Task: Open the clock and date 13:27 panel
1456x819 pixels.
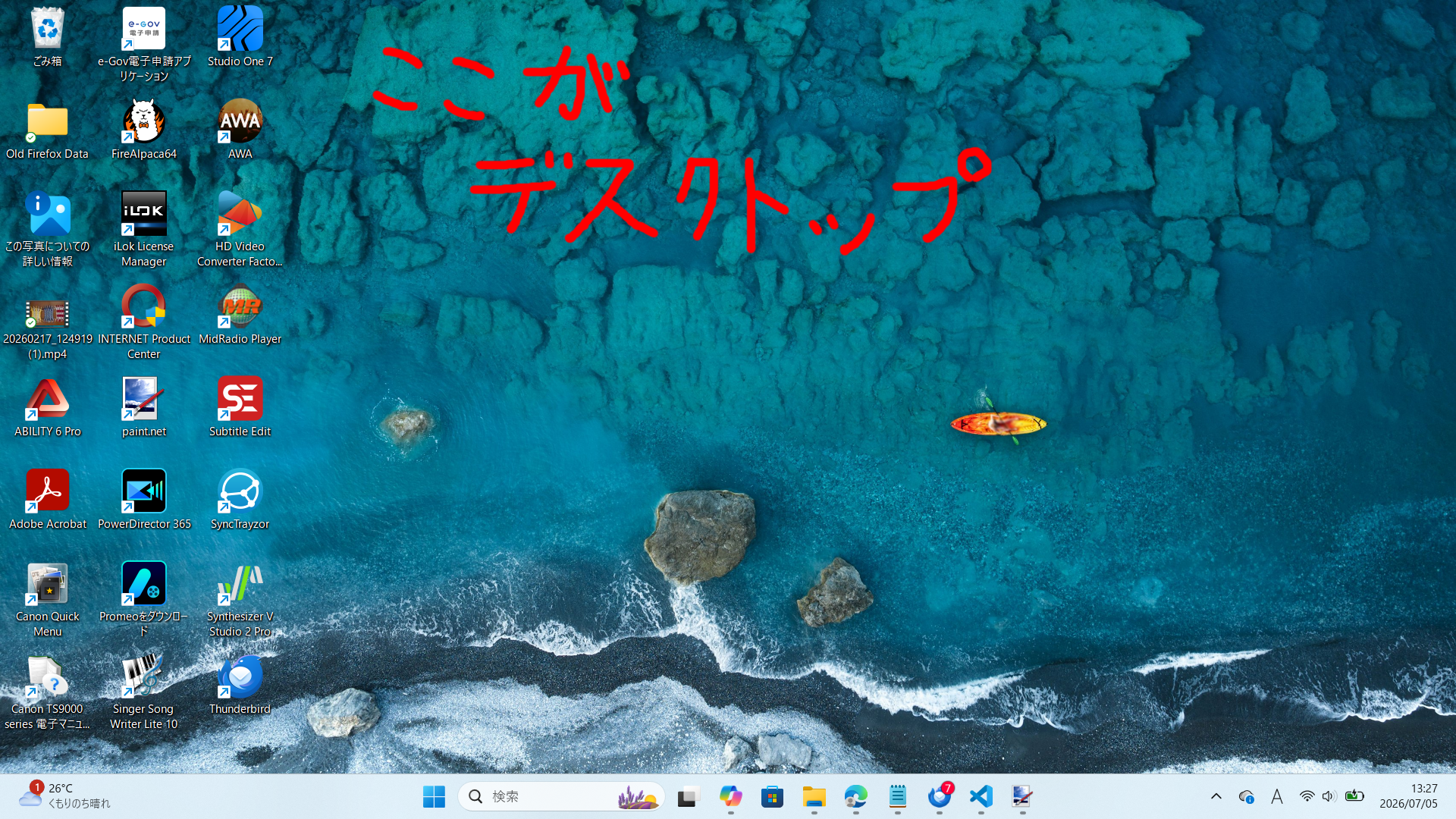Action: coord(1408,796)
